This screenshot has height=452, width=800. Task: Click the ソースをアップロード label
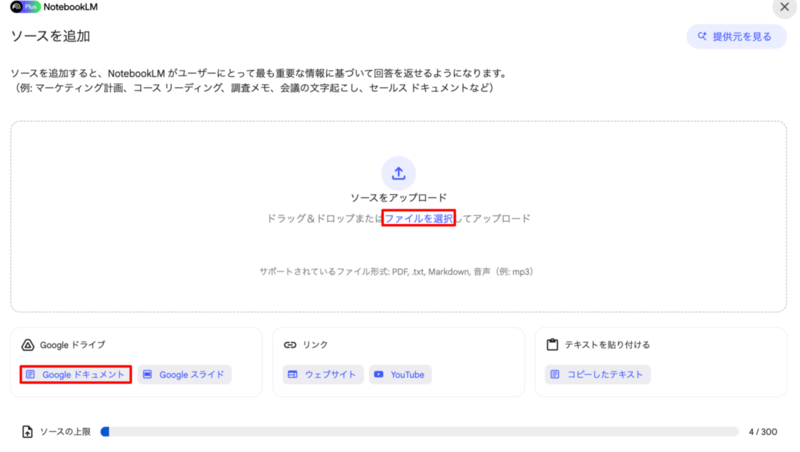click(x=398, y=198)
